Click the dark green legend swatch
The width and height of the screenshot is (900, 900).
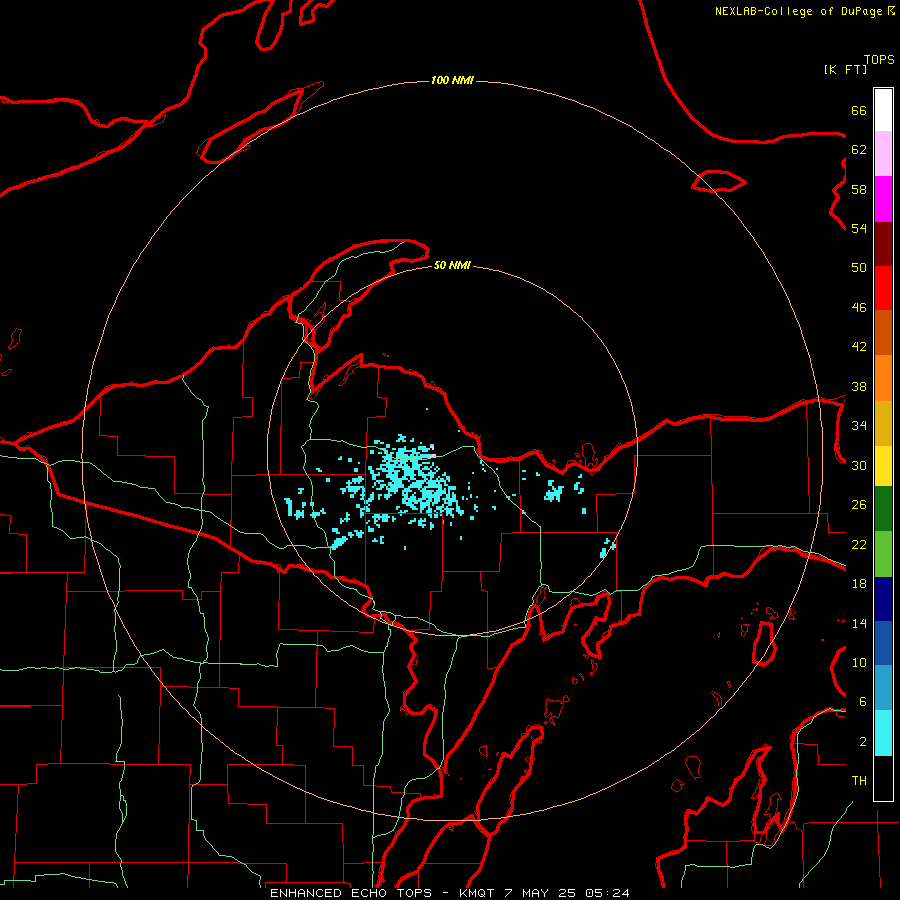coord(883,509)
